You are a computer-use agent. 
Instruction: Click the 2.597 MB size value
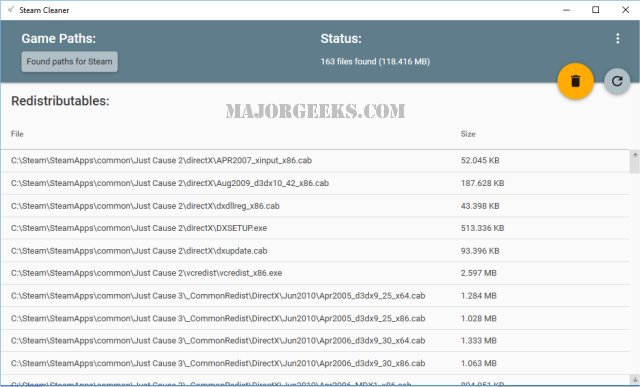(479, 273)
